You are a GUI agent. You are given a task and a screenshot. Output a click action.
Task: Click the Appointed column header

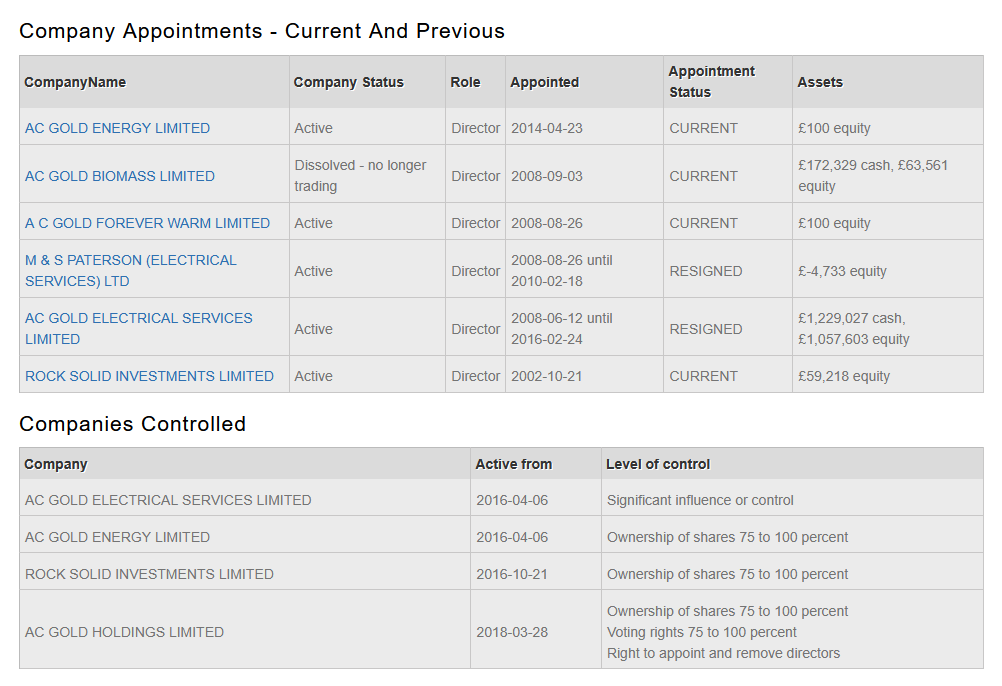click(544, 82)
